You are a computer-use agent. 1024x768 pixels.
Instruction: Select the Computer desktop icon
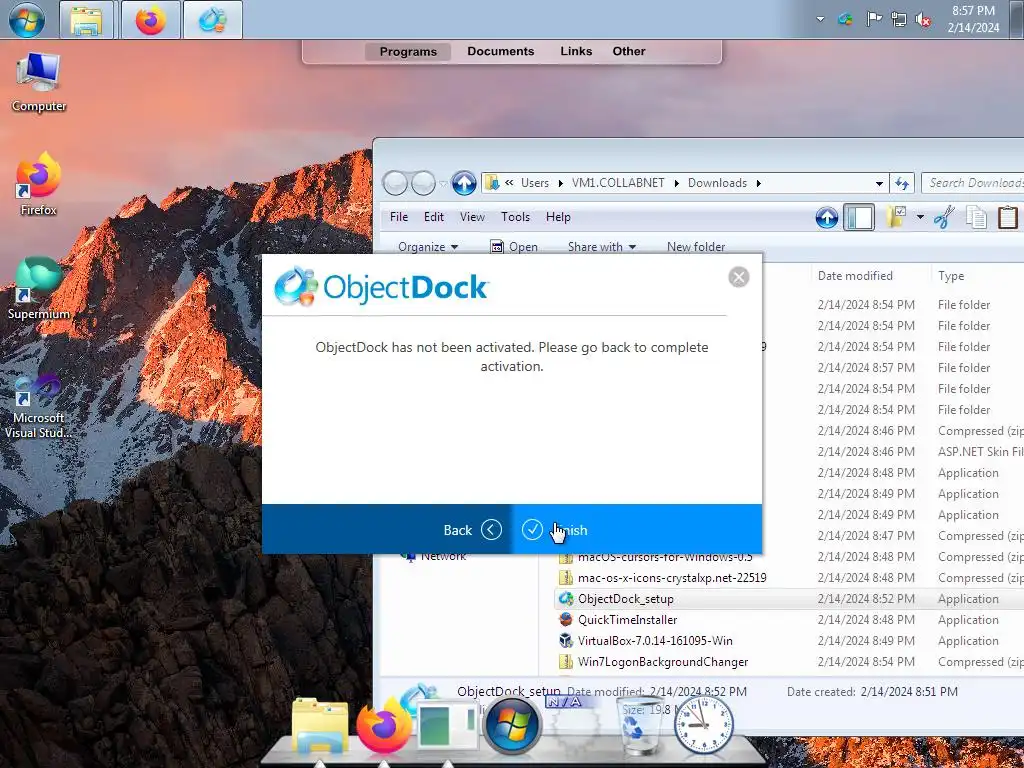point(39,82)
